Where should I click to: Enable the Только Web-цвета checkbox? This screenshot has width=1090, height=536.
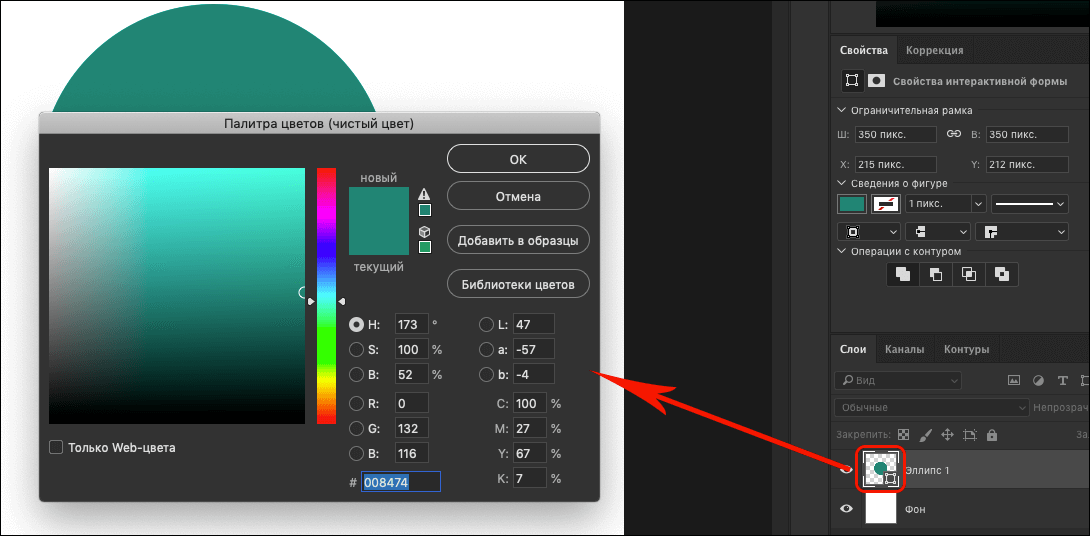tap(56, 448)
